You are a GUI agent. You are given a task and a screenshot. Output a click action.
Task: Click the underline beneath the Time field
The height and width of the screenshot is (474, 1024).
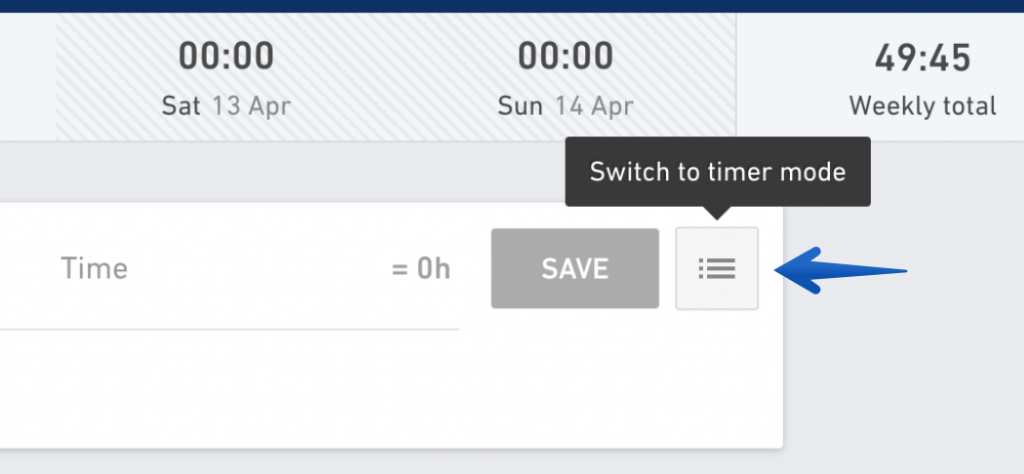pos(229,329)
